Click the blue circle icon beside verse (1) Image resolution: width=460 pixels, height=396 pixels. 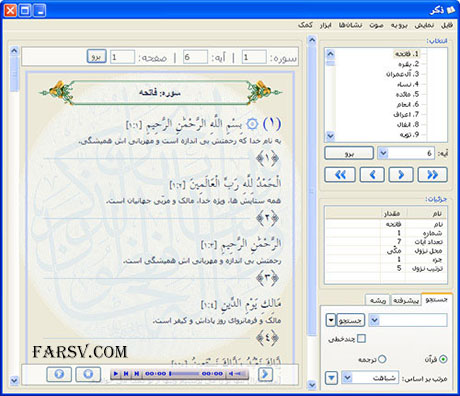[252, 124]
